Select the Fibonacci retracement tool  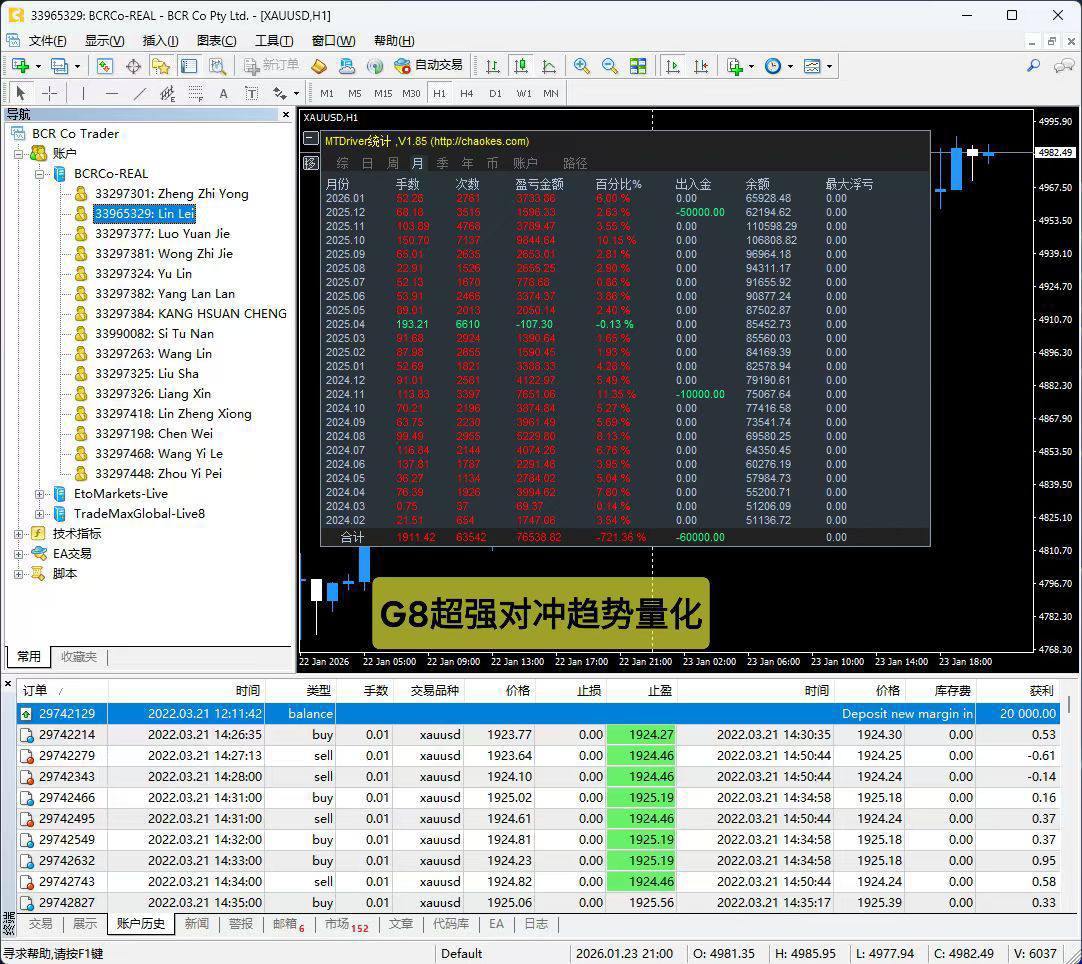[196, 93]
